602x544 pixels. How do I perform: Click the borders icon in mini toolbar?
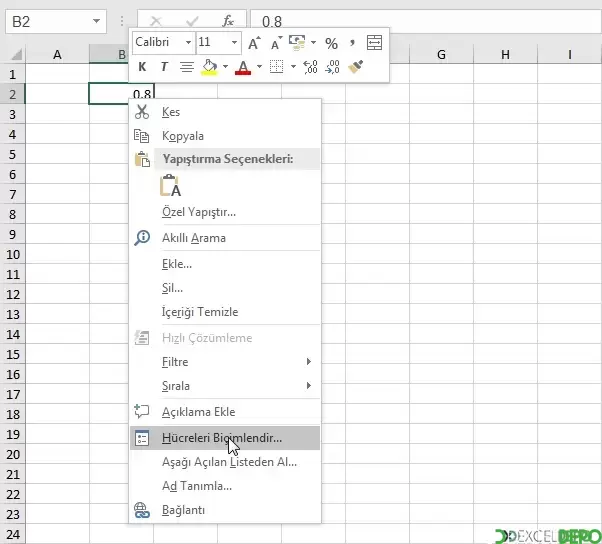click(276, 67)
